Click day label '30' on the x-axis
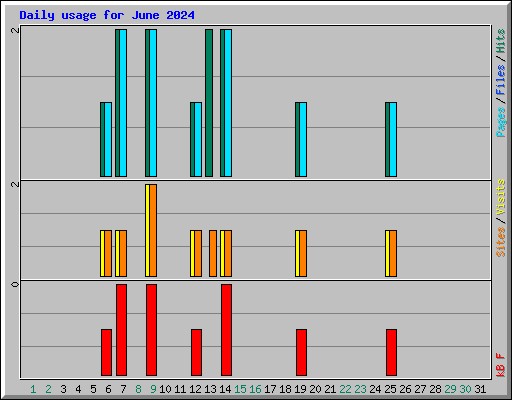This screenshot has width=512, height=400. 465,389
